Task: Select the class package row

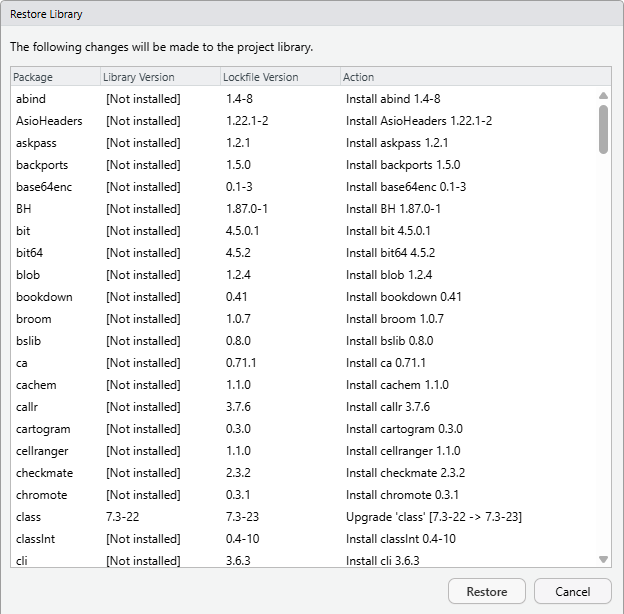Action: coord(28,517)
